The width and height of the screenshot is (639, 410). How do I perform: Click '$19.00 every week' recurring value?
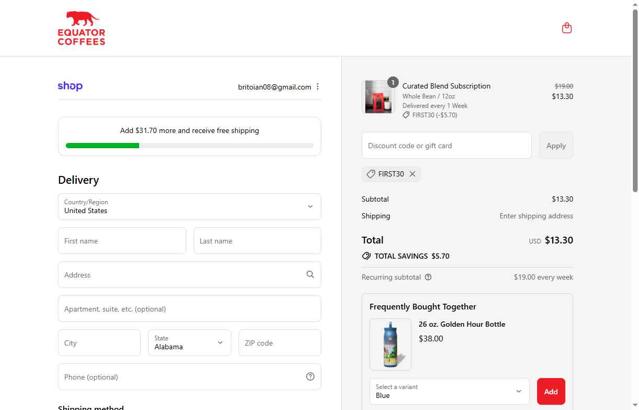tap(543, 277)
